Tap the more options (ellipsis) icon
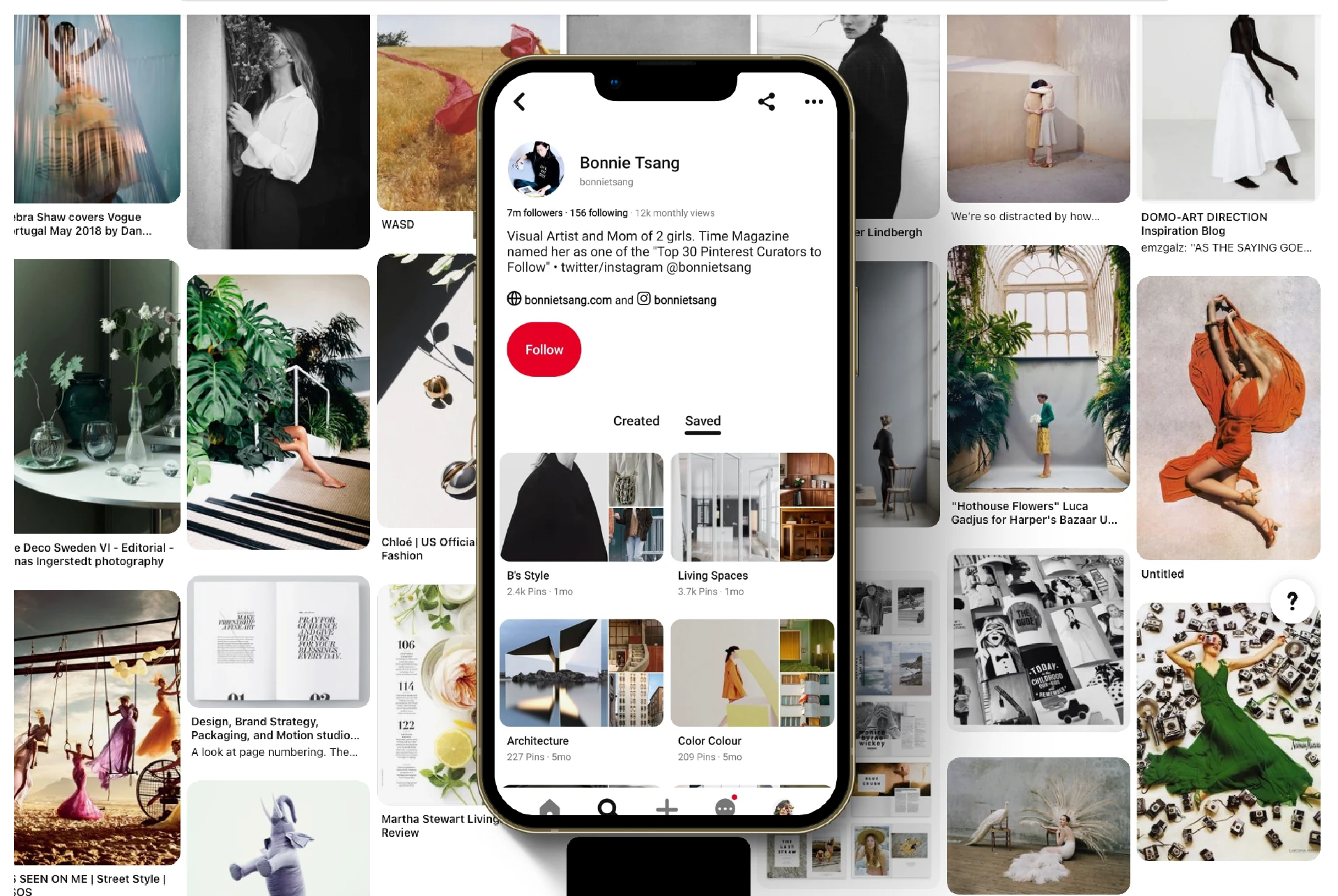This screenshot has width=1338, height=896. click(x=813, y=102)
